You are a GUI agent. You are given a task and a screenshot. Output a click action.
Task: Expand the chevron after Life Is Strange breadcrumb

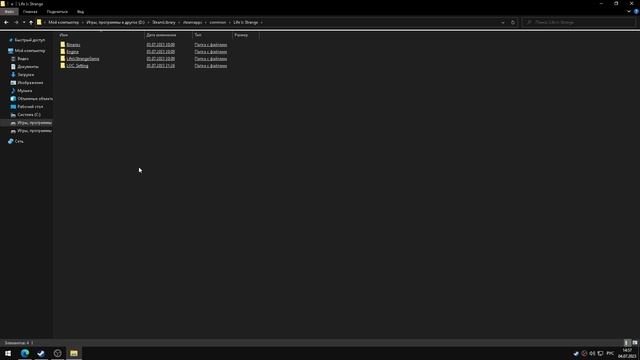point(262,22)
